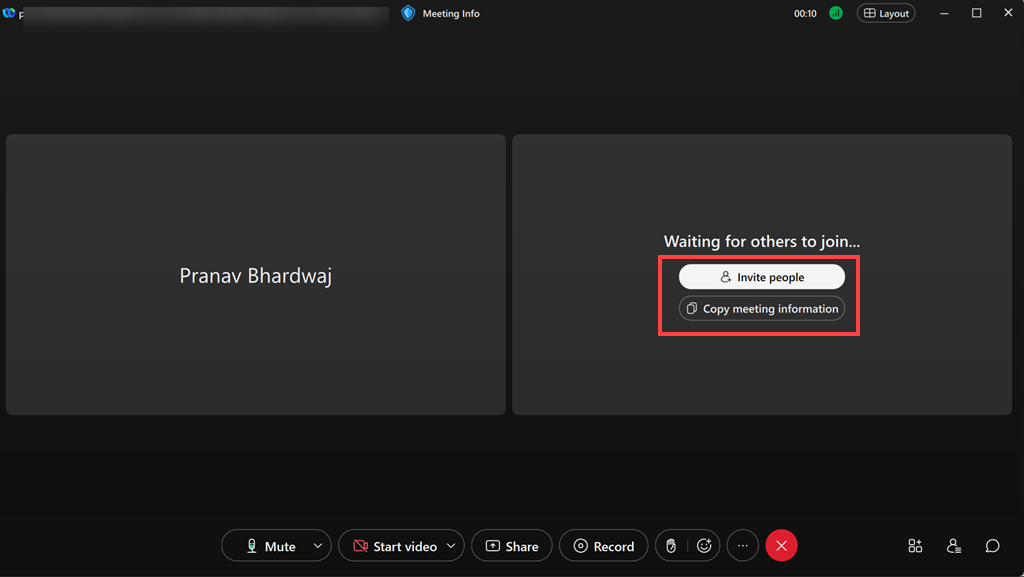
Task: Select the Pranav Bhardwaj video tile
Action: [256, 275]
